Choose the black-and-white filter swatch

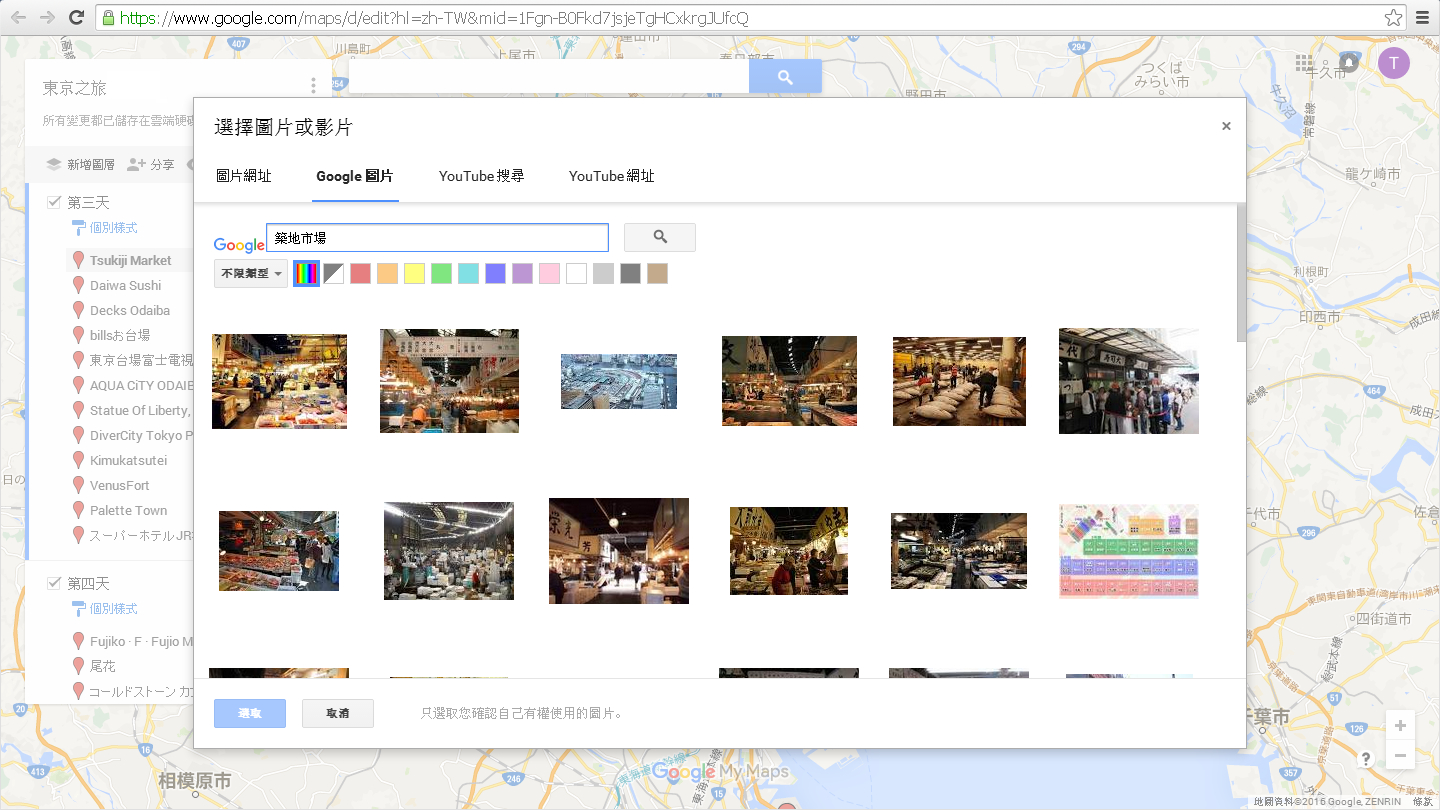click(333, 273)
